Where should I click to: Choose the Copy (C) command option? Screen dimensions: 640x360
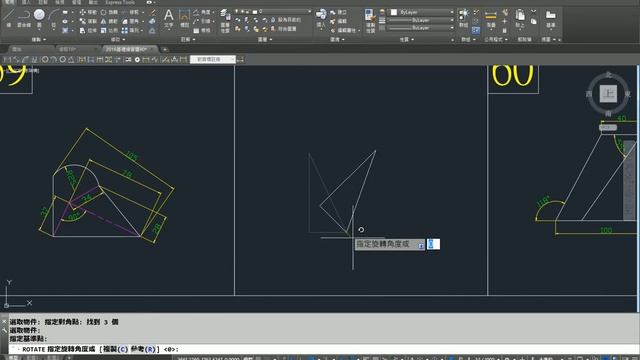click(115, 349)
